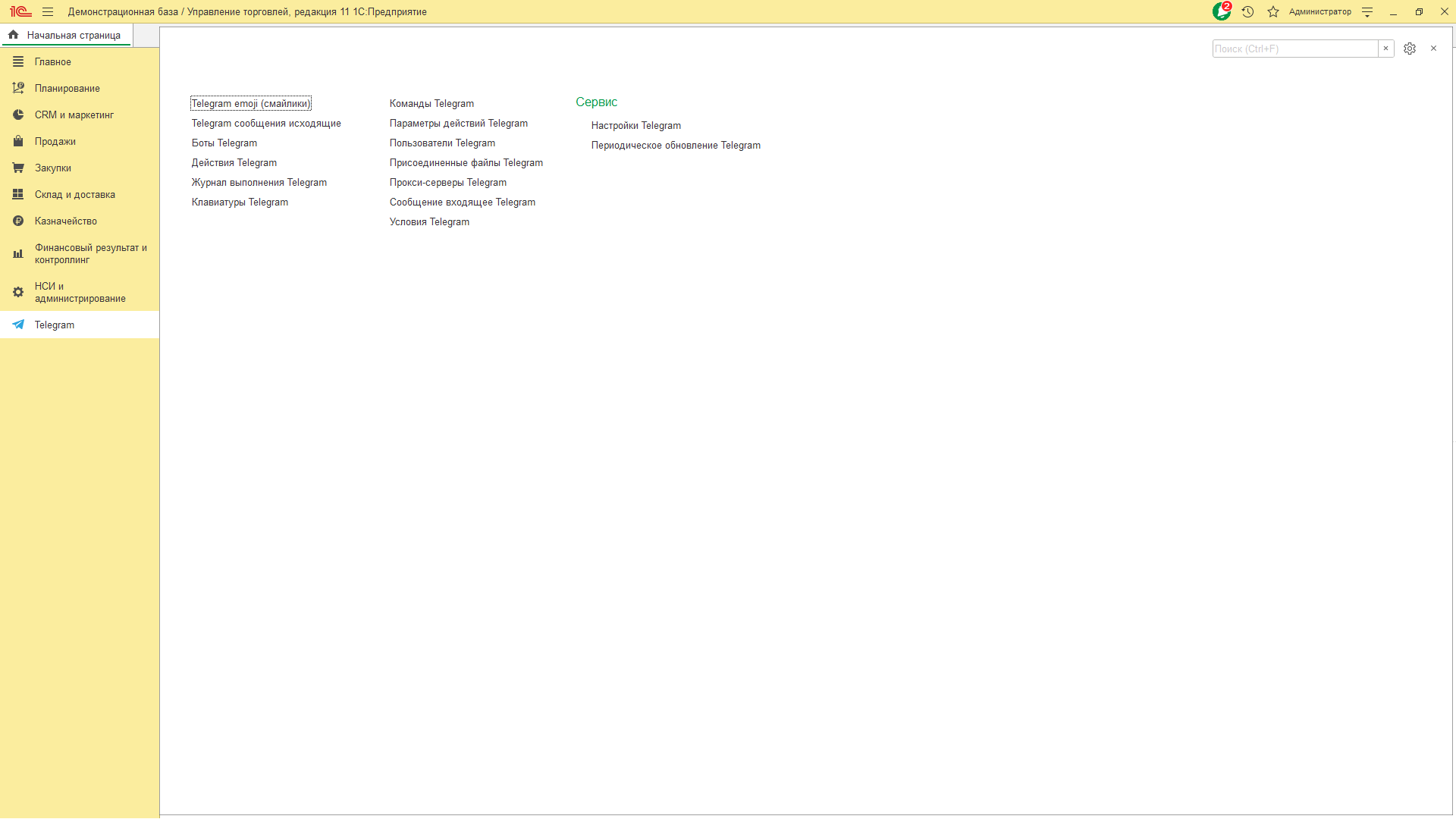Image resolution: width=1456 pixels, height=819 pixels.
Task: Click the Планирование section icon
Action: point(18,88)
